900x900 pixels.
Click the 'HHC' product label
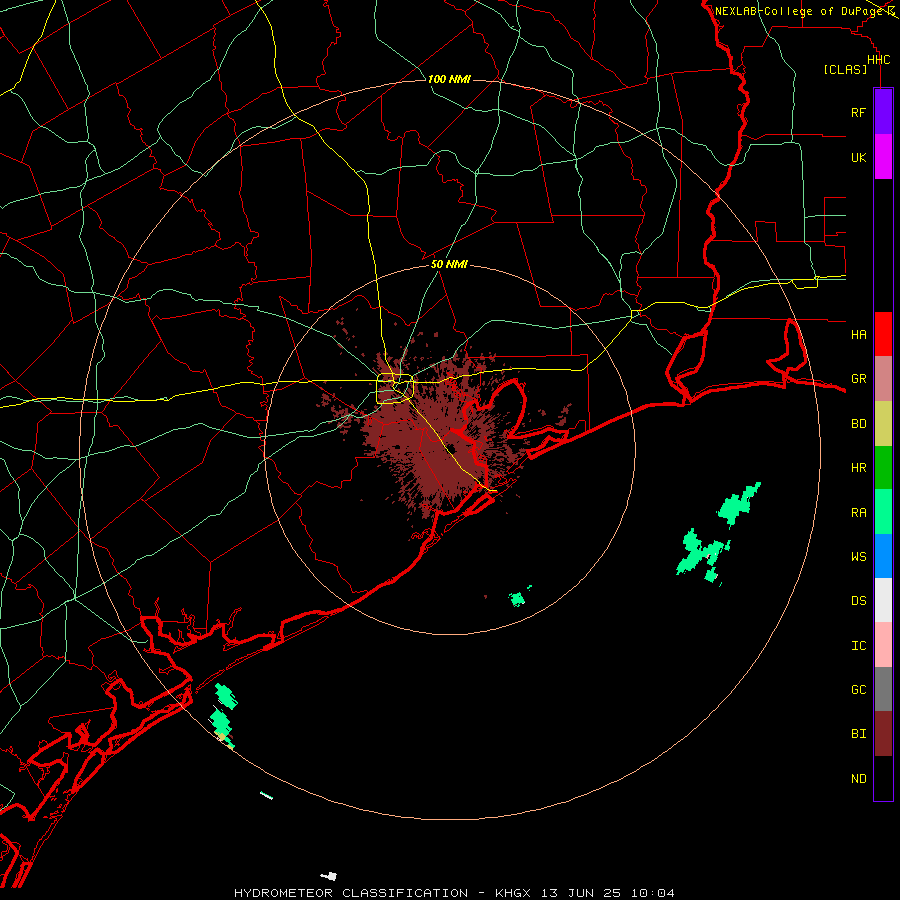point(879,60)
